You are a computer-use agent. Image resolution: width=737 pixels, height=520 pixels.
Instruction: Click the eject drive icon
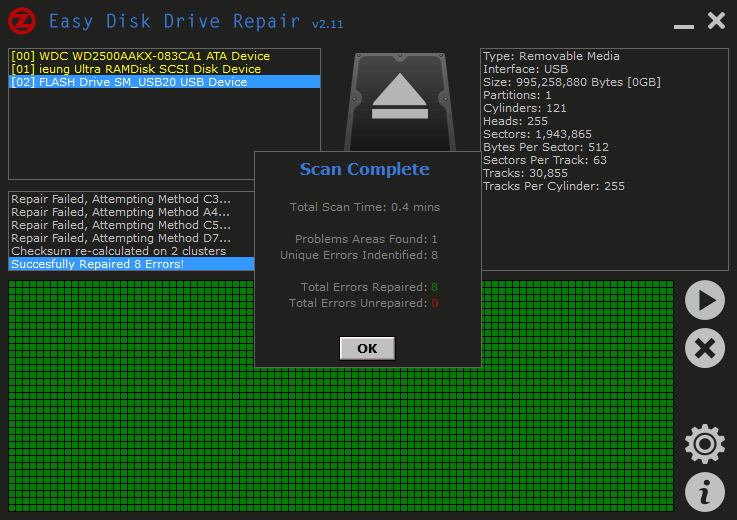(x=400, y=96)
